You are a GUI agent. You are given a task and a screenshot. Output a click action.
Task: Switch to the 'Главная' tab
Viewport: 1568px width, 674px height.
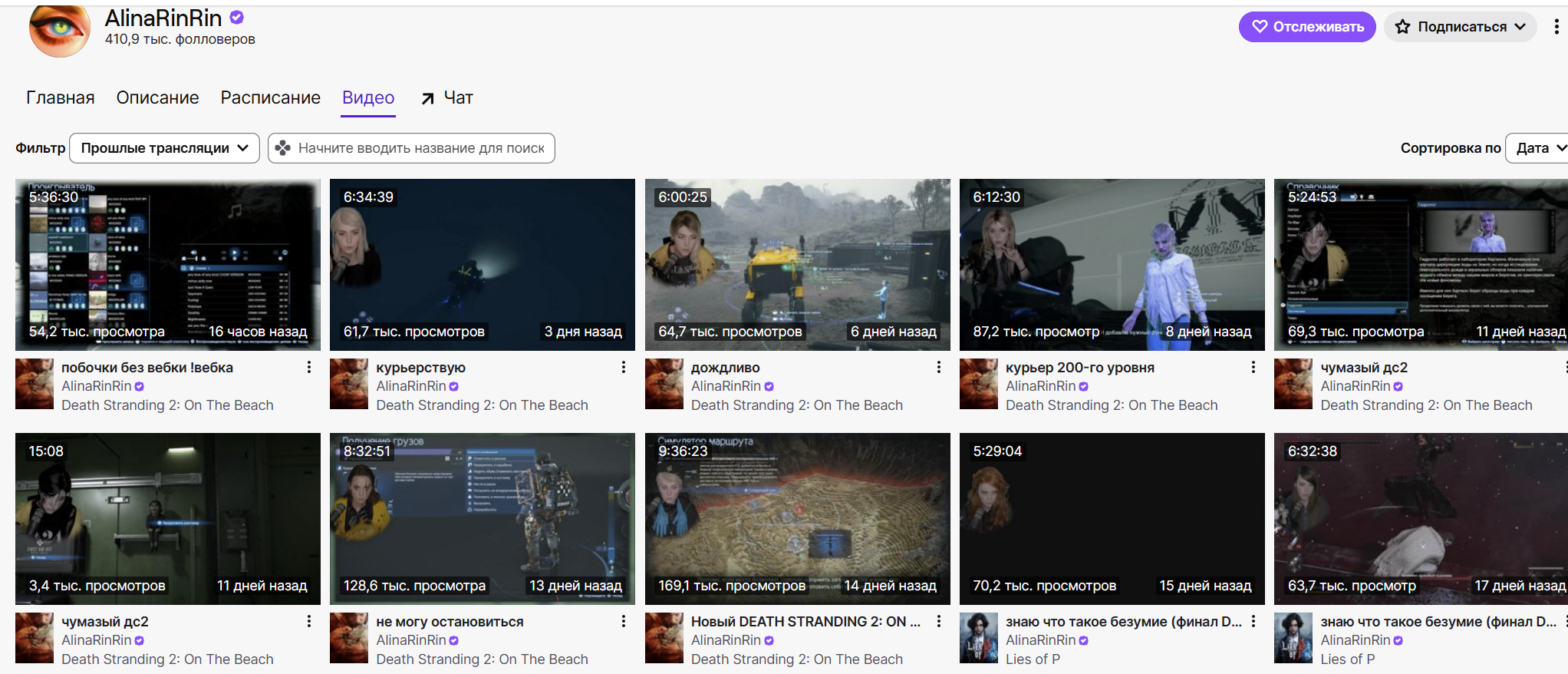tap(61, 97)
